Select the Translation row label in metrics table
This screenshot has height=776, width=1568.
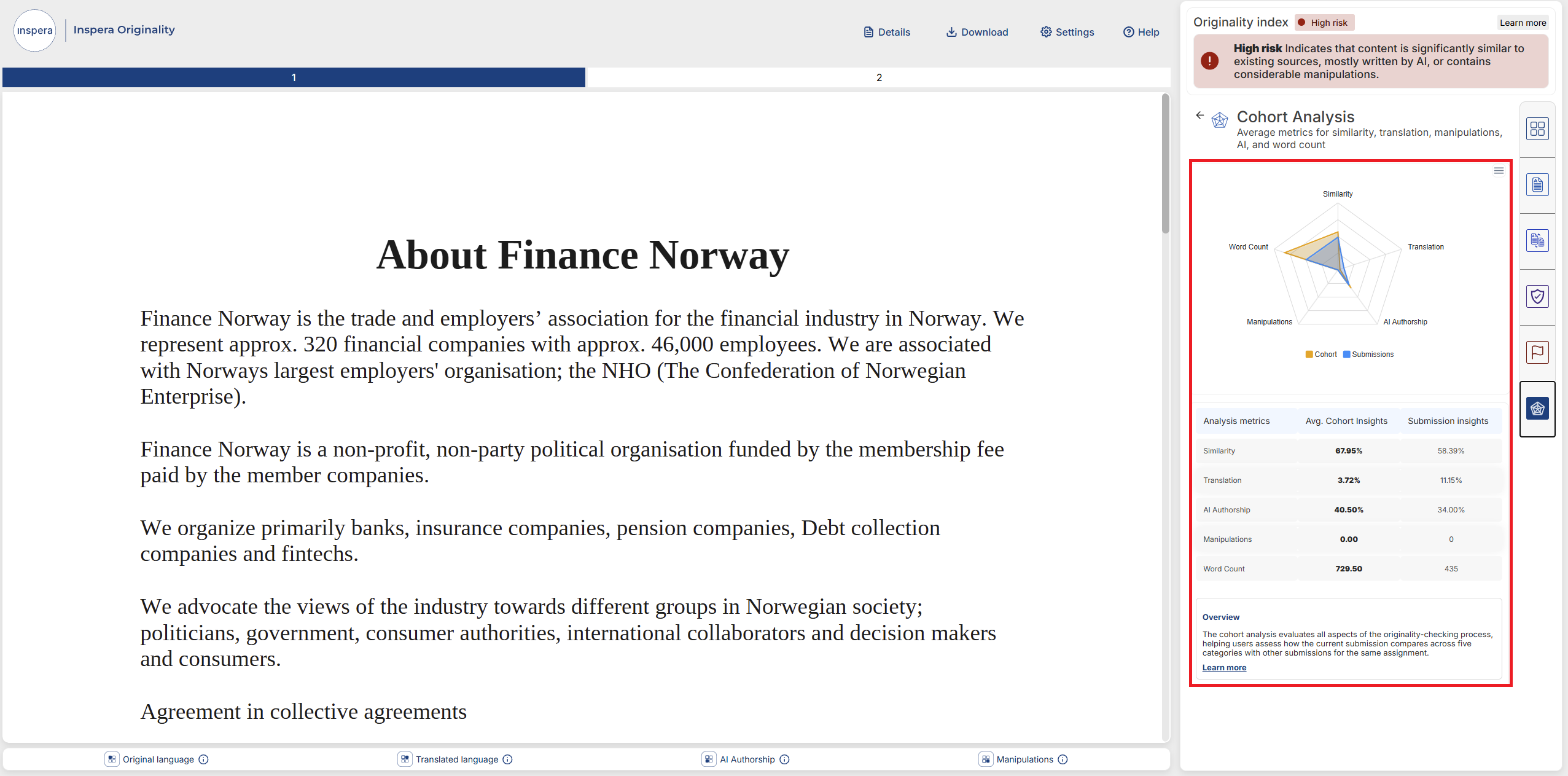click(1222, 480)
